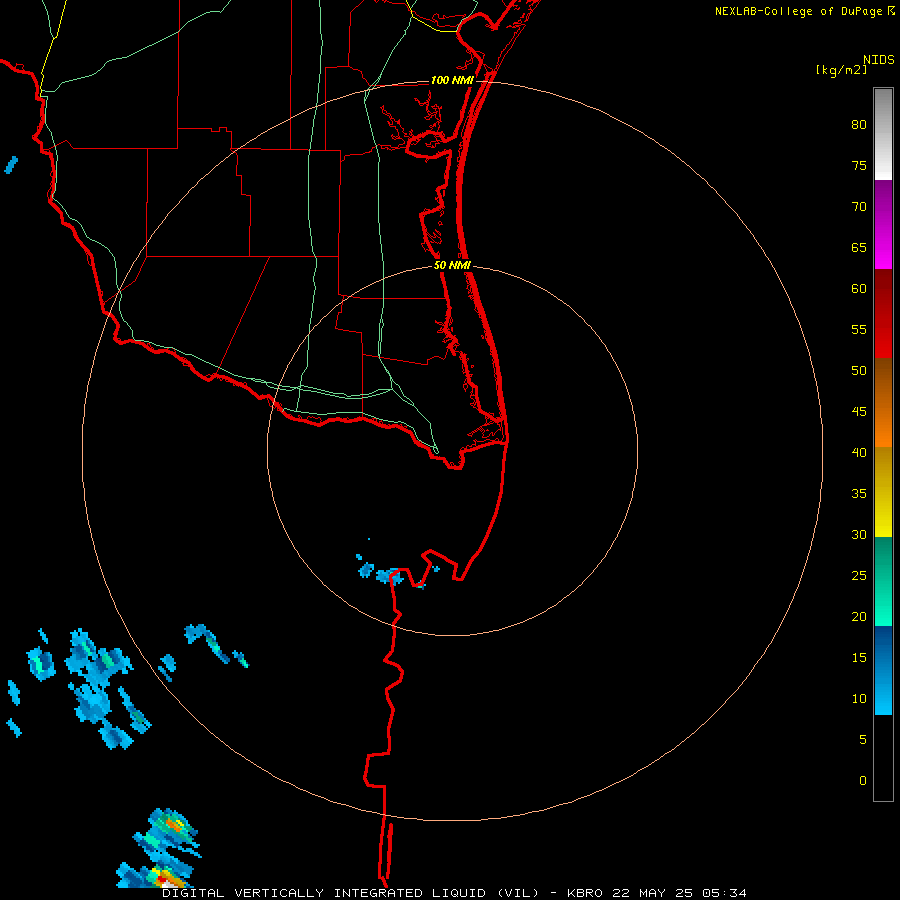Click the 50 value on the color scale

tap(859, 371)
